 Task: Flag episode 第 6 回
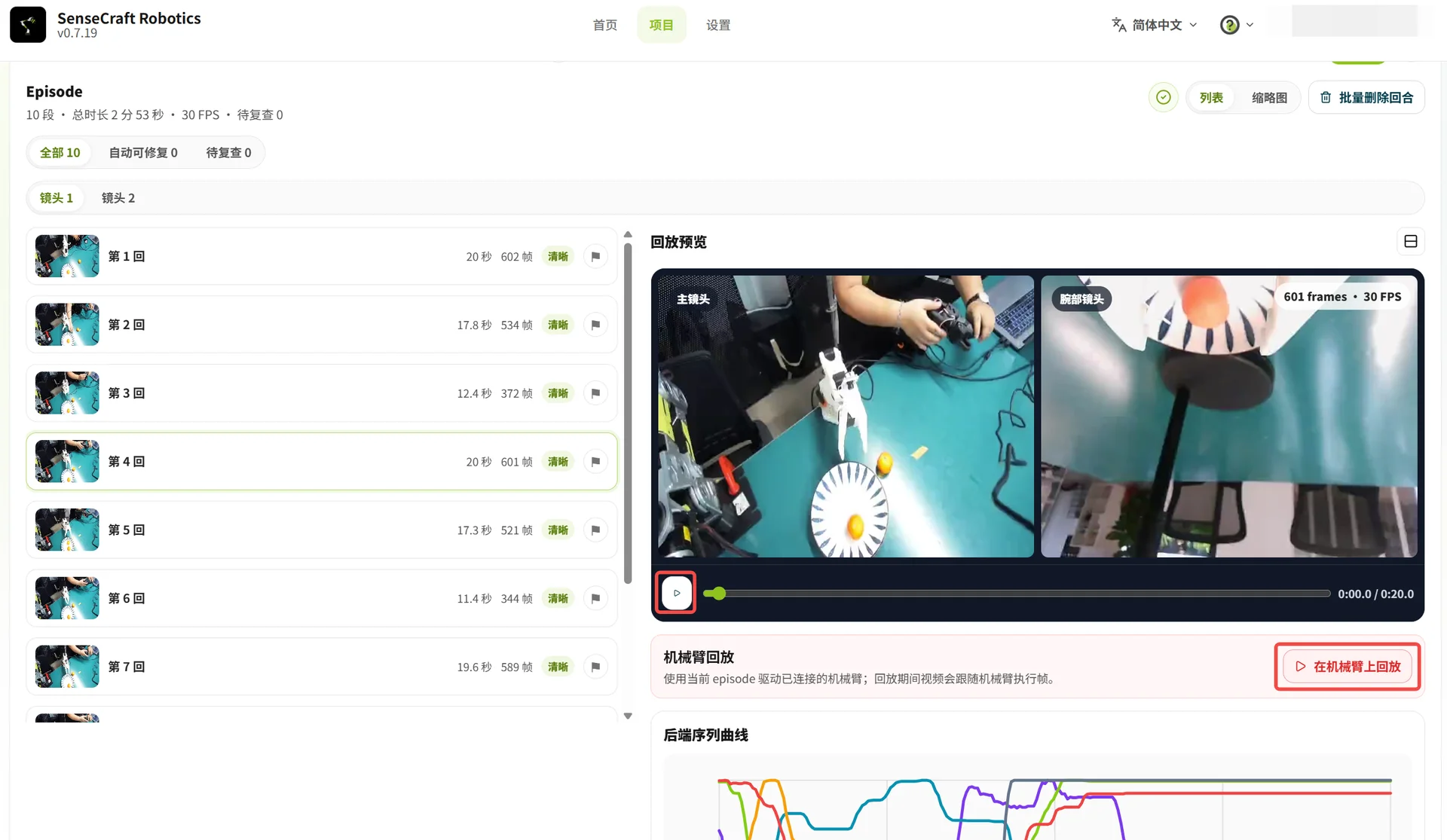pyautogui.click(x=595, y=599)
